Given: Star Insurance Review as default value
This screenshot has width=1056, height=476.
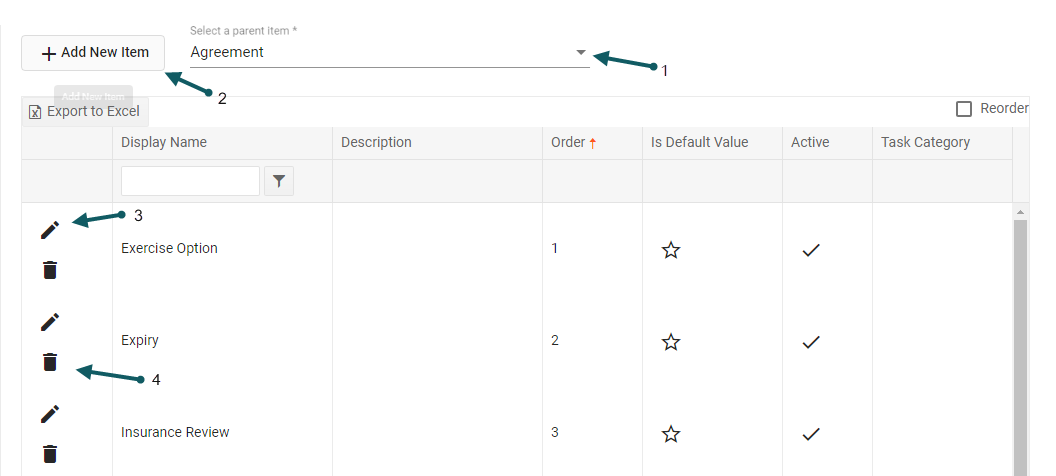Looking at the screenshot, I should 671,434.
